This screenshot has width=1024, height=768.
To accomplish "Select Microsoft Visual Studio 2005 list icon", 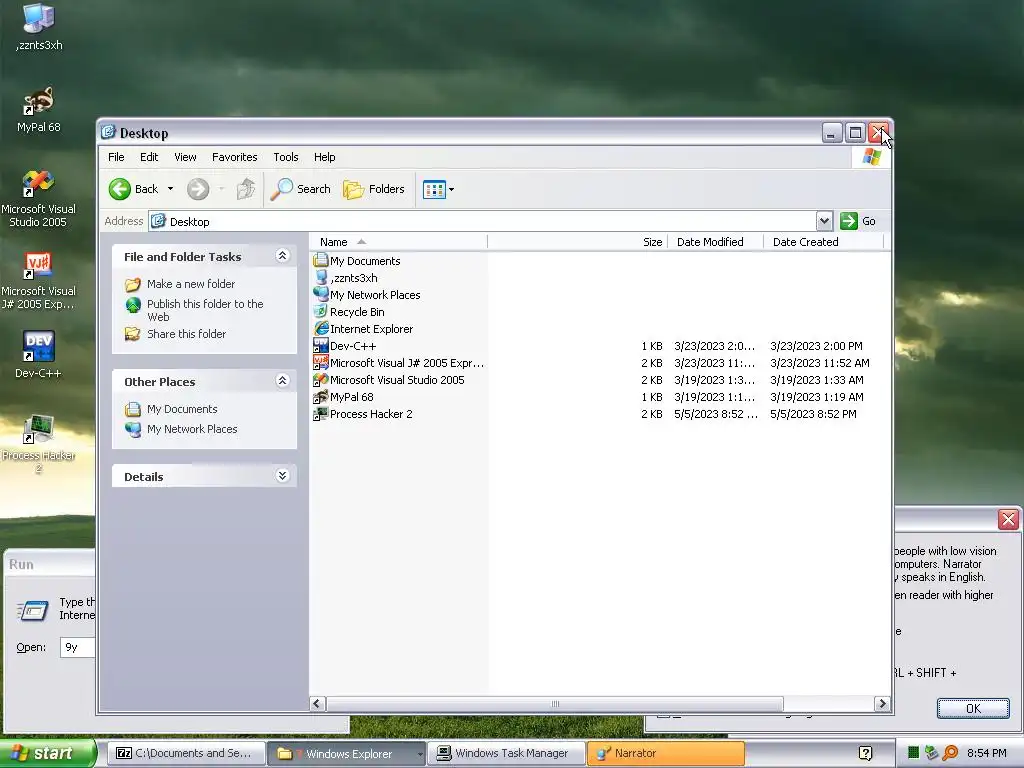I will [x=321, y=379].
